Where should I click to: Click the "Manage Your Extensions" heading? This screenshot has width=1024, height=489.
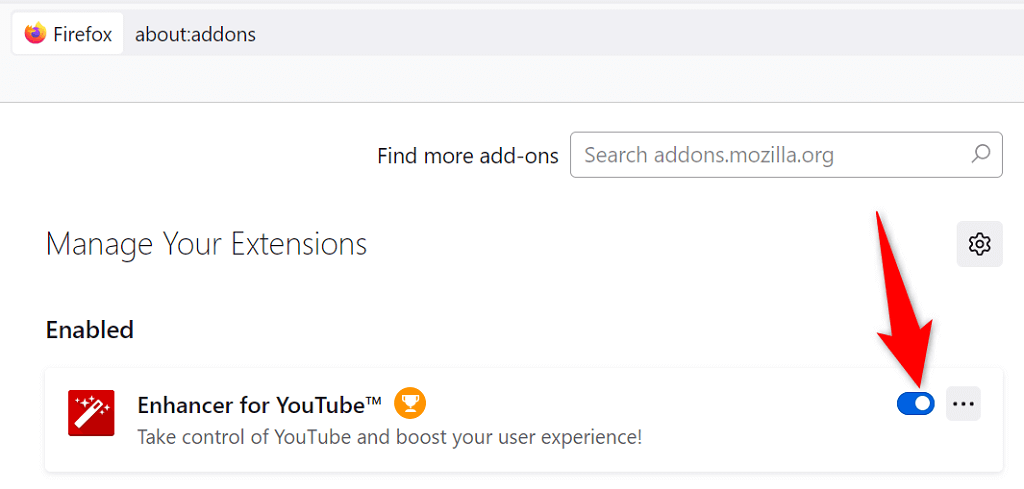coord(206,244)
